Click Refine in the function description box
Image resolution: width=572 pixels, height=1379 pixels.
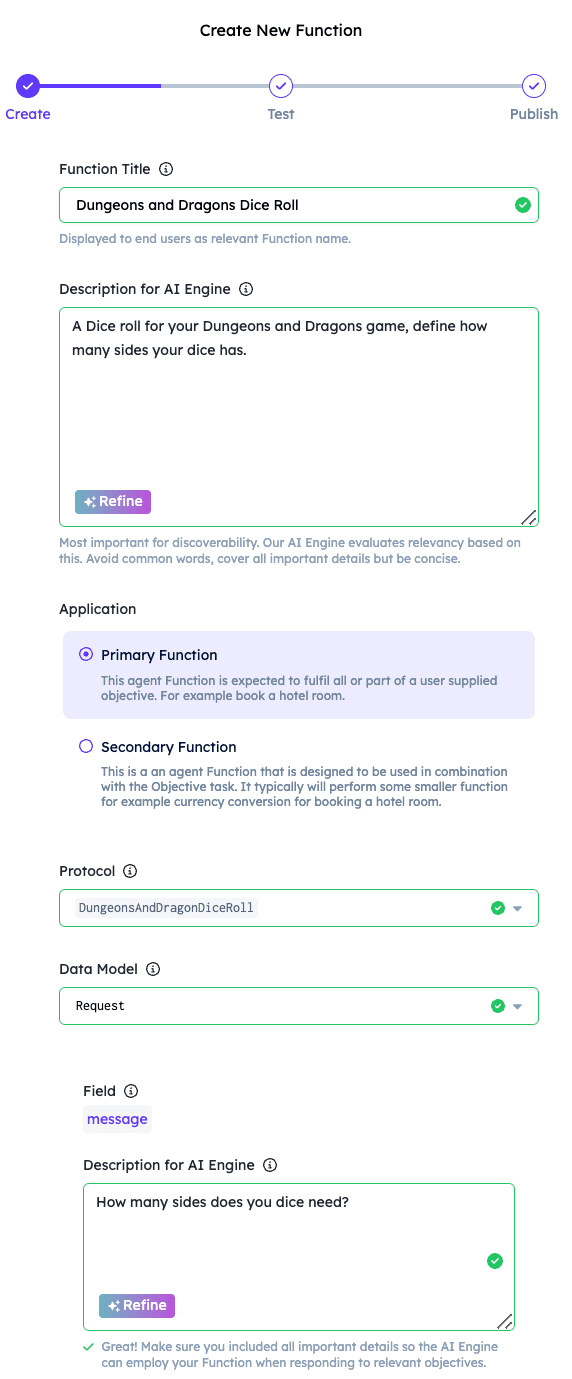[x=113, y=501]
